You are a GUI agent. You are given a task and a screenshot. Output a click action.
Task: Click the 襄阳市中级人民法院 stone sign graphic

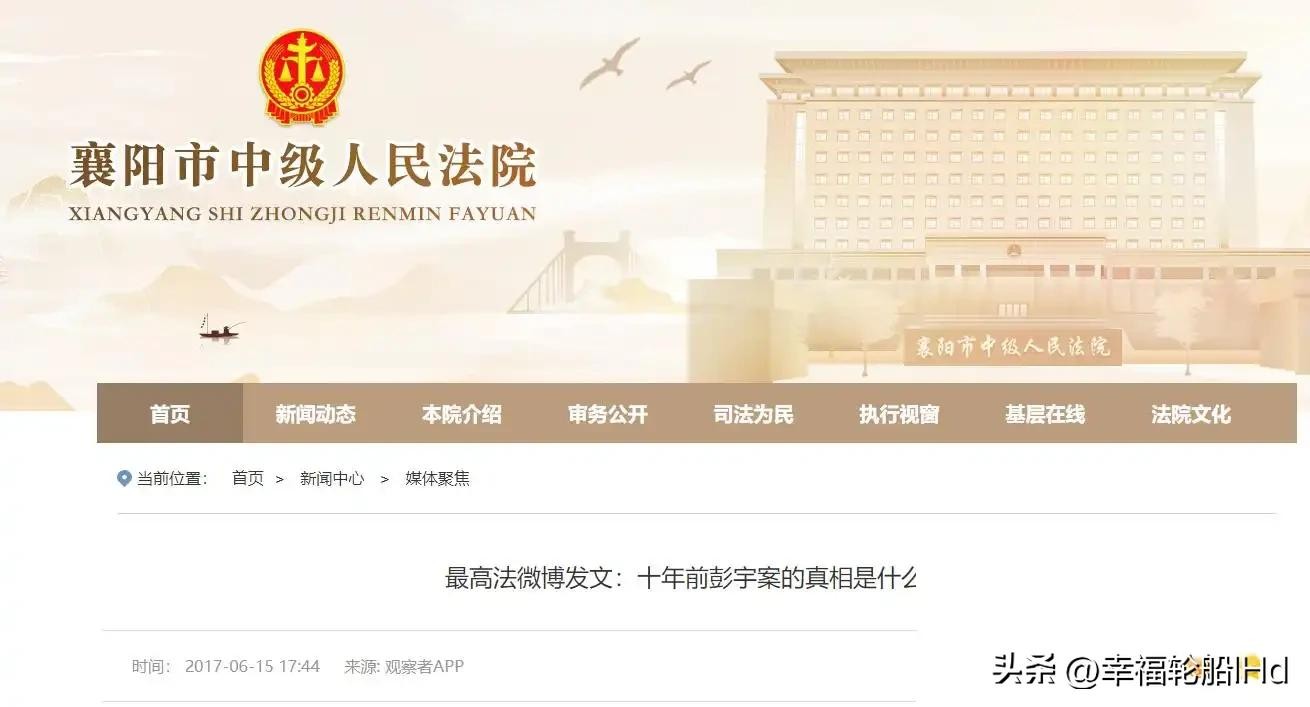coord(1012,347)
